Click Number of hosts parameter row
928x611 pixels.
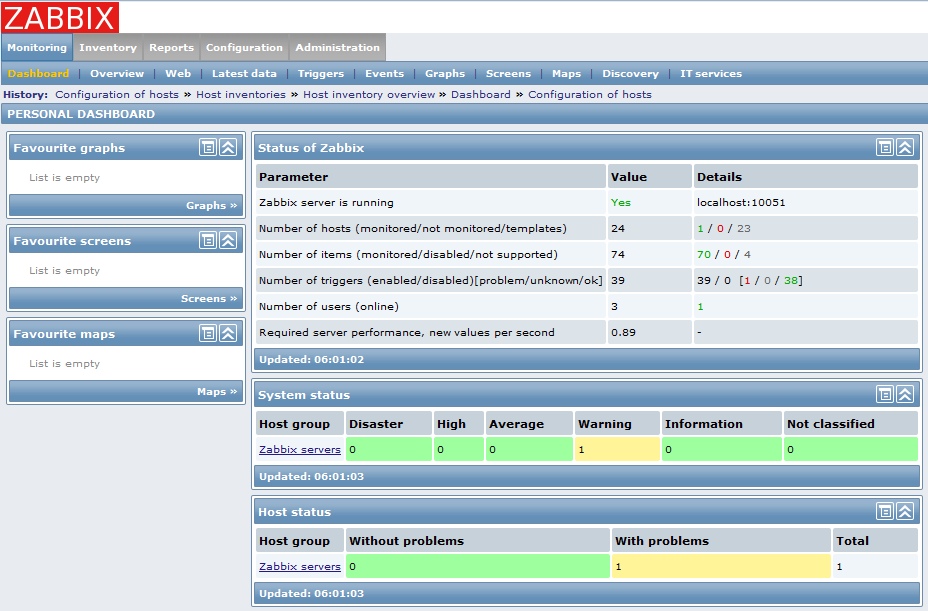(x=587, y=228)
